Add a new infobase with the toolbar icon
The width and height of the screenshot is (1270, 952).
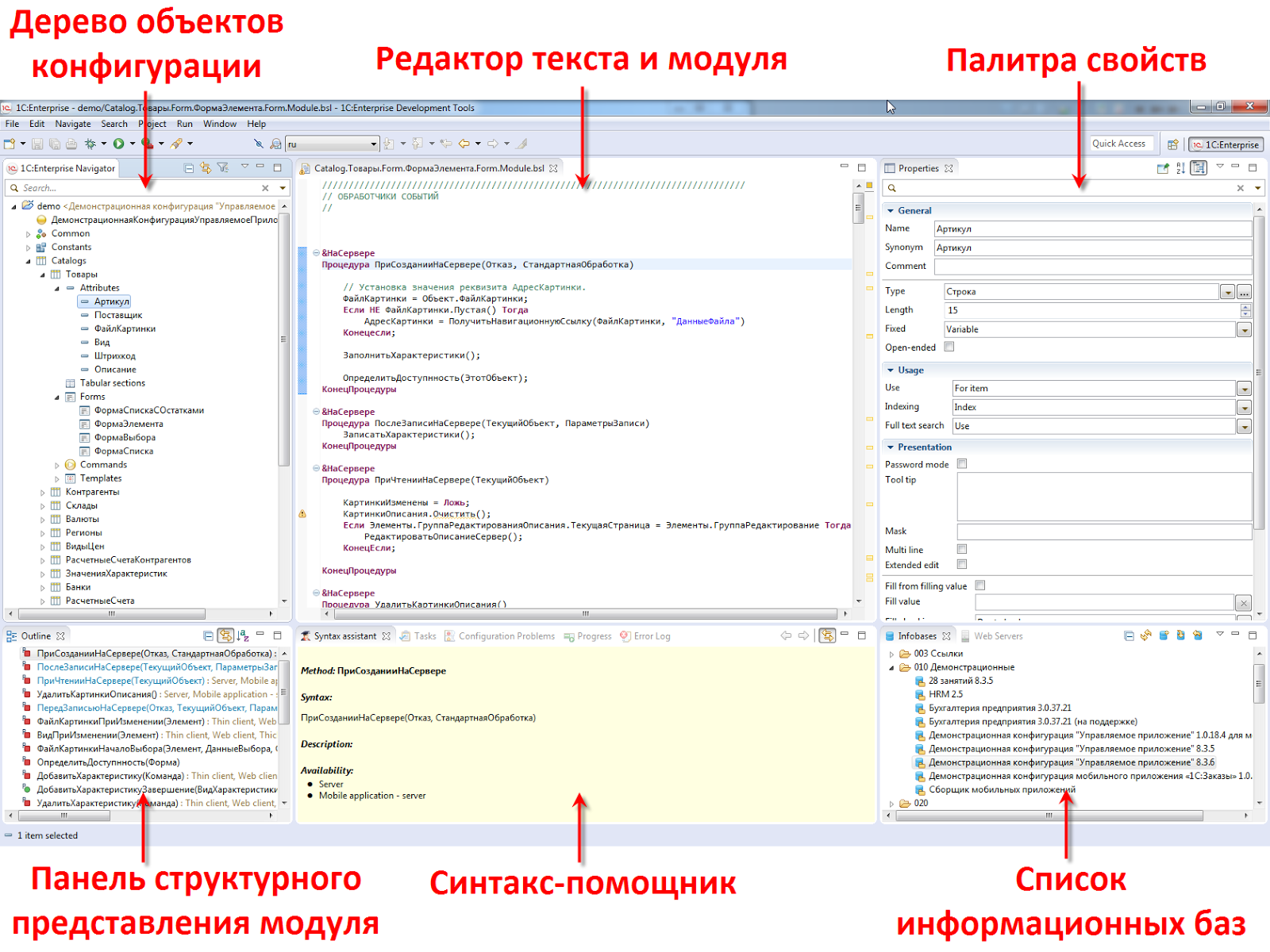(x=1163, y=635)
